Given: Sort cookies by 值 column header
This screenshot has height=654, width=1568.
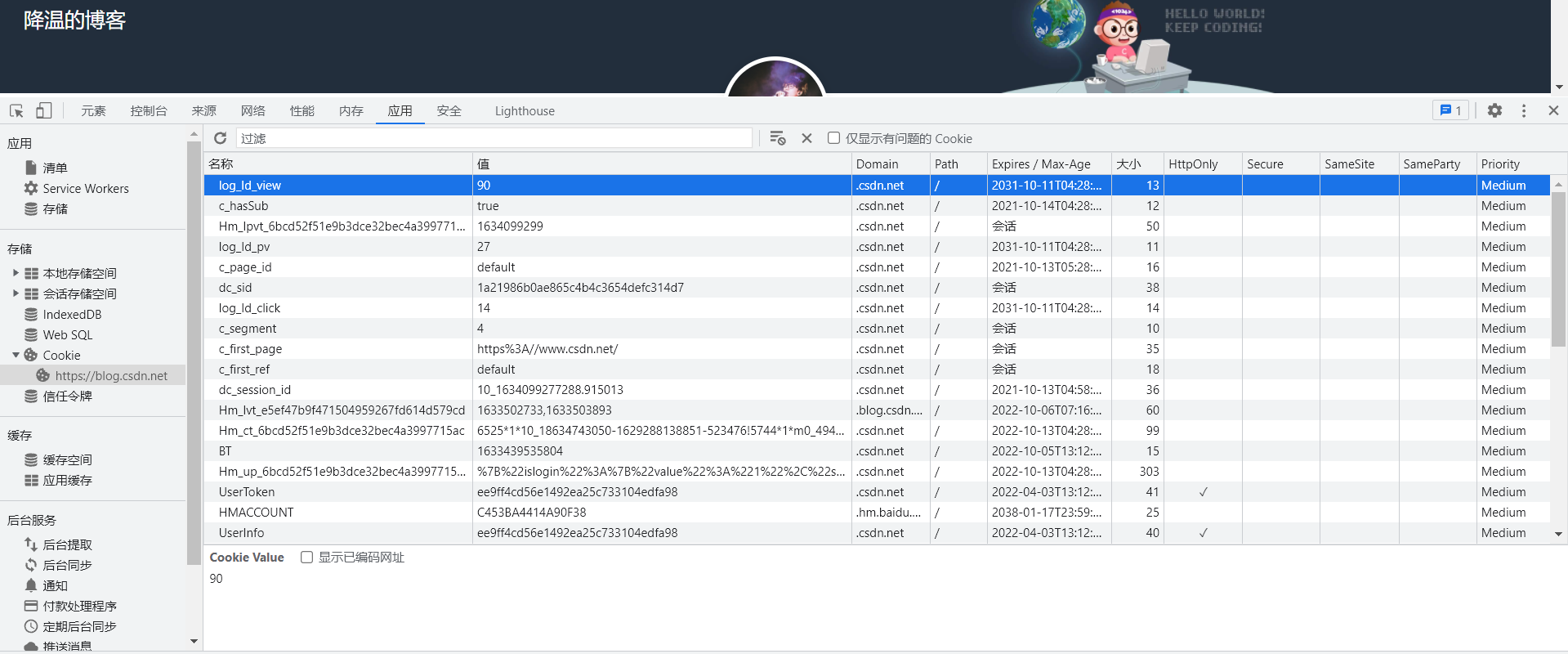Looking at the screenshot, I should click(662, 163).
